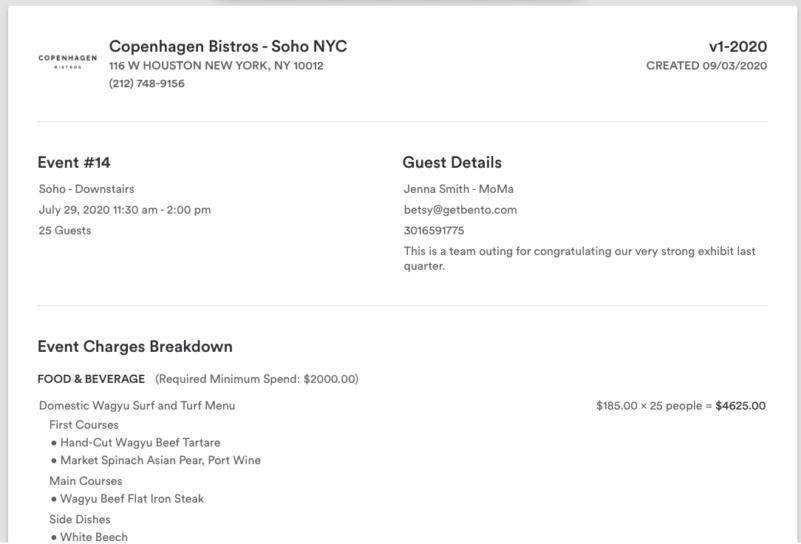Click the guest phone 3016591775
Screen dimensions: 801x544
coord(434,230)
